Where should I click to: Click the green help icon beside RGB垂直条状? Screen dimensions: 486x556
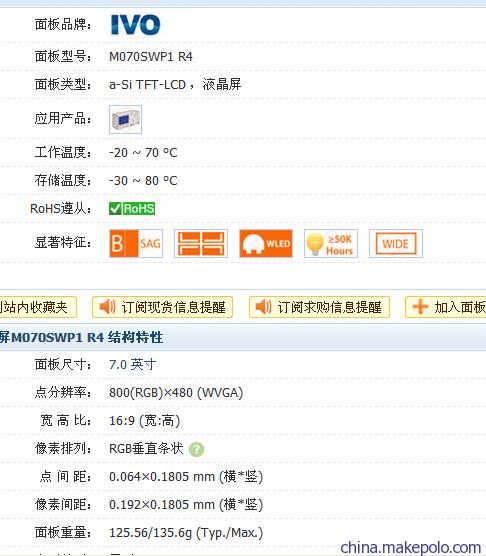[x=196, y=449]
